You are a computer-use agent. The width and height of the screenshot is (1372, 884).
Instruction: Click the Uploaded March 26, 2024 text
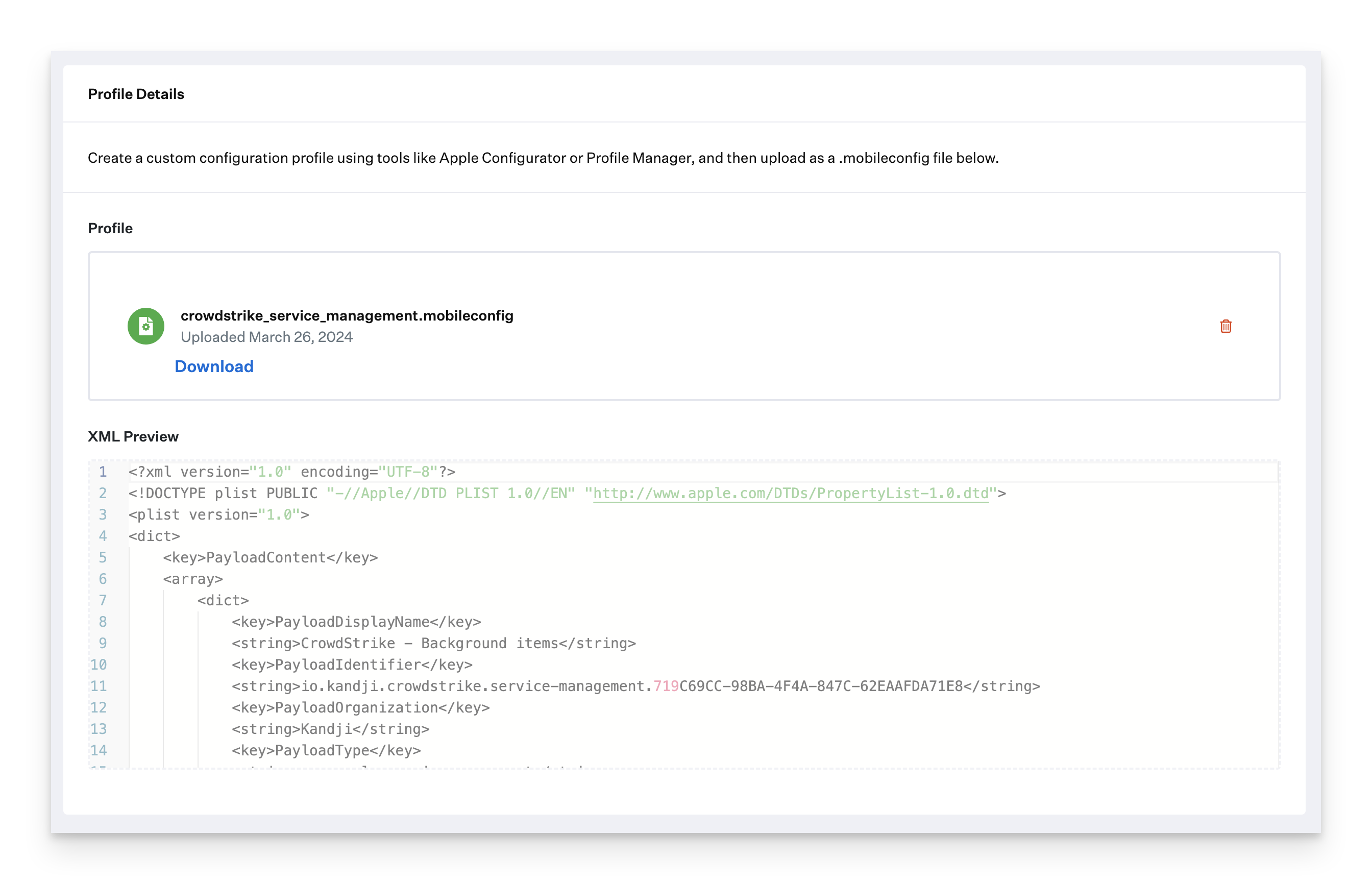[266, 337]
